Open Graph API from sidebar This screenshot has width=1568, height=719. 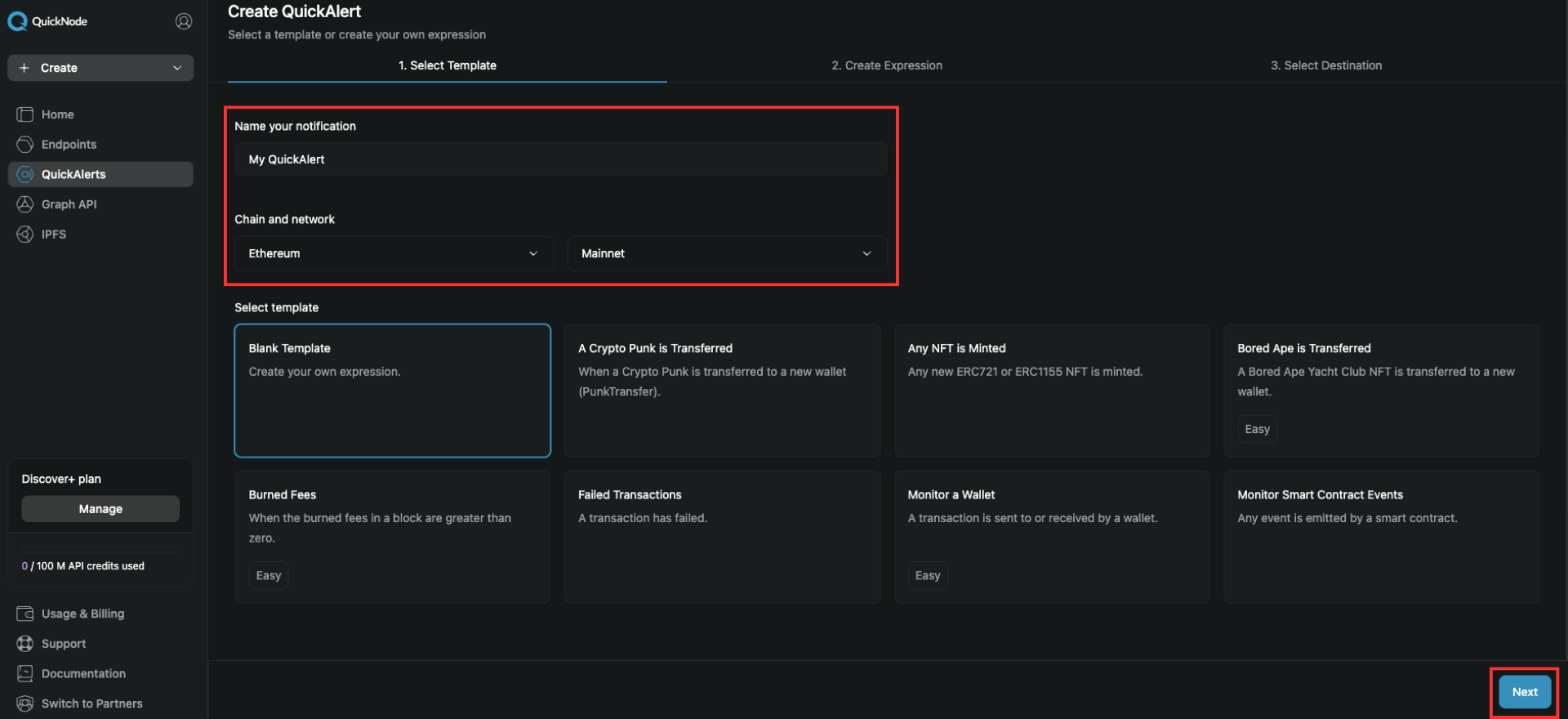100,204
